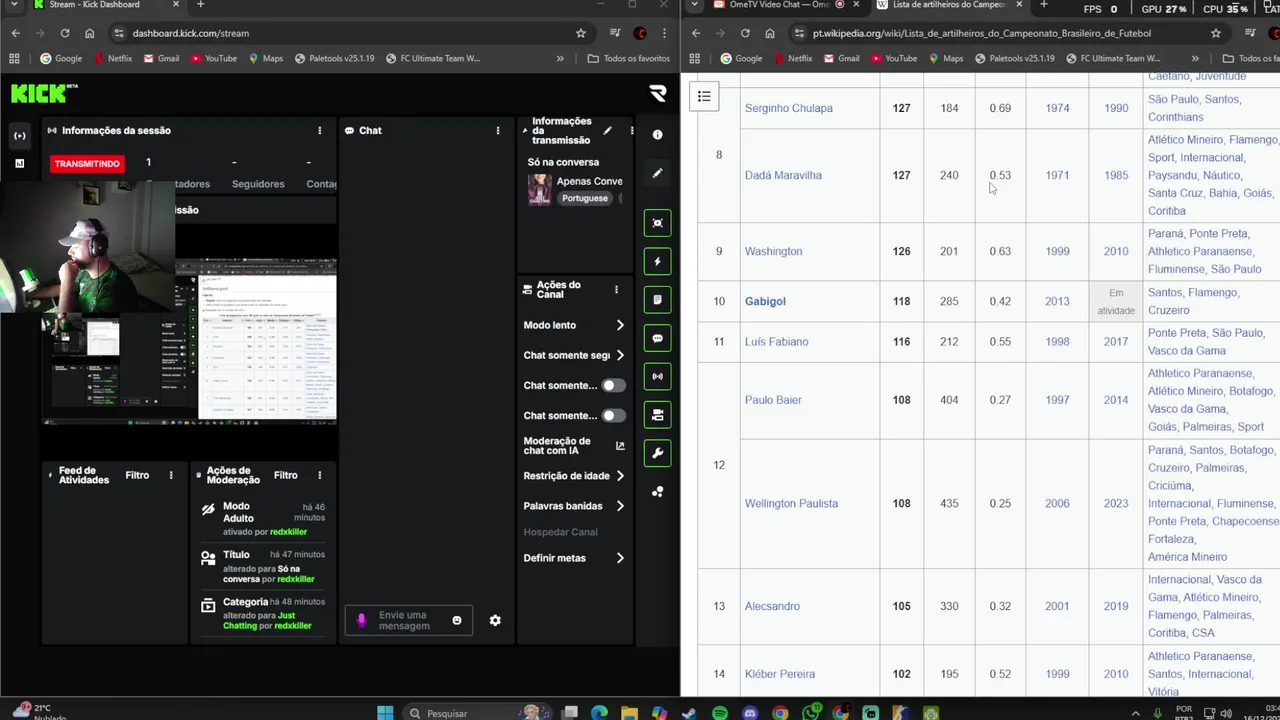Toggle the broadcast signal sidebar icon
Screen dimensions: 1280x720
click(657, 376)
